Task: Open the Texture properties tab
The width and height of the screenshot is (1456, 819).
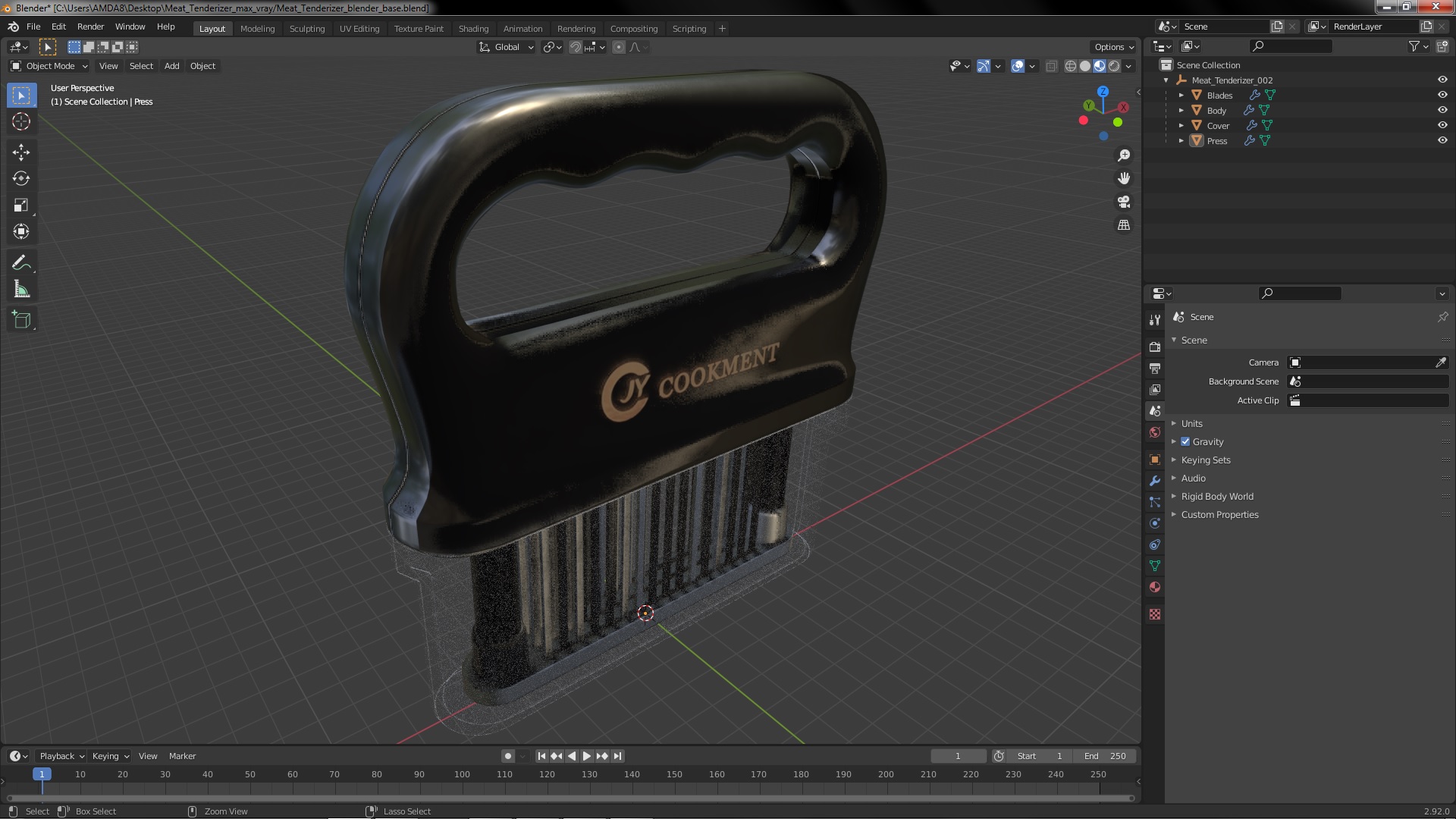Action: [1155, 614]
